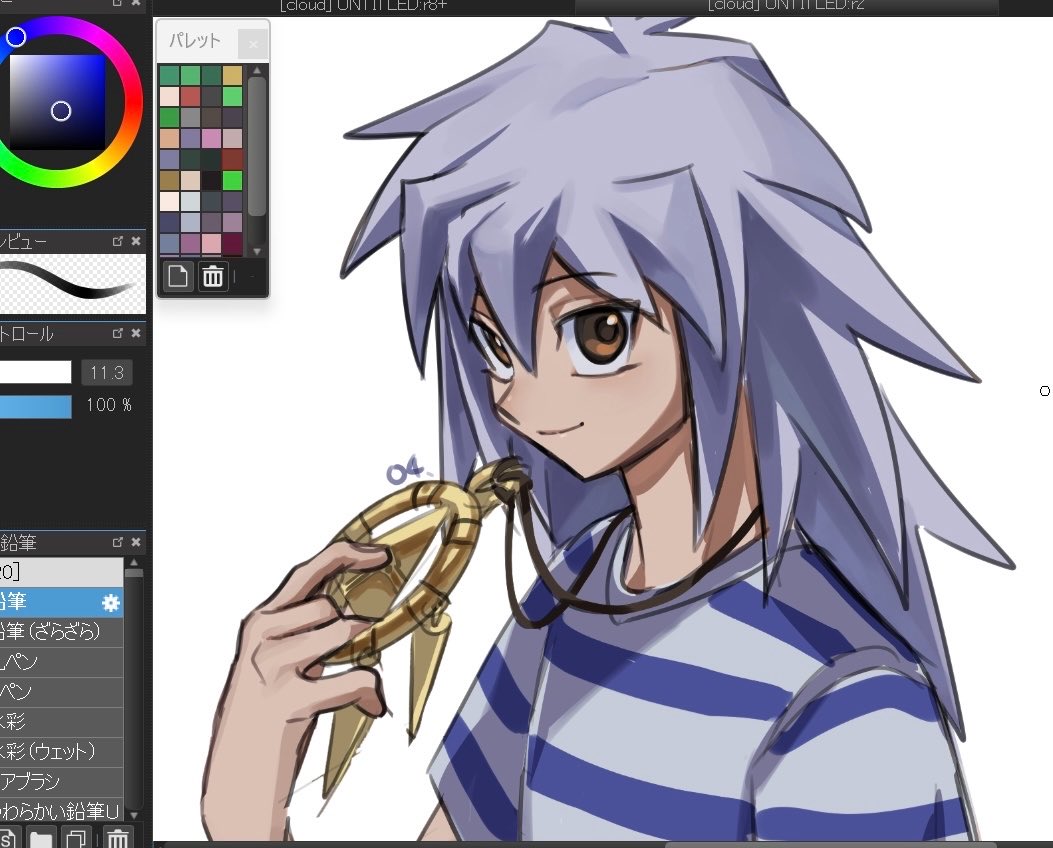Pick the light pink swatch in bottom row
This screenshot has height=848, width=1053.
(212, 243)
